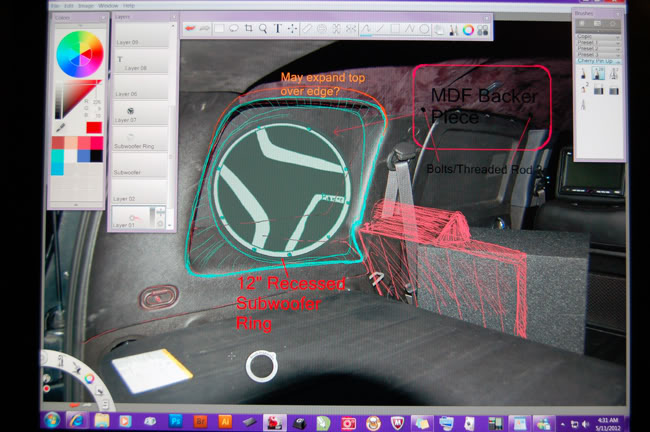650x432 pixels.
Task: Select the Subwoofer layer
Action: pos(141,165)
